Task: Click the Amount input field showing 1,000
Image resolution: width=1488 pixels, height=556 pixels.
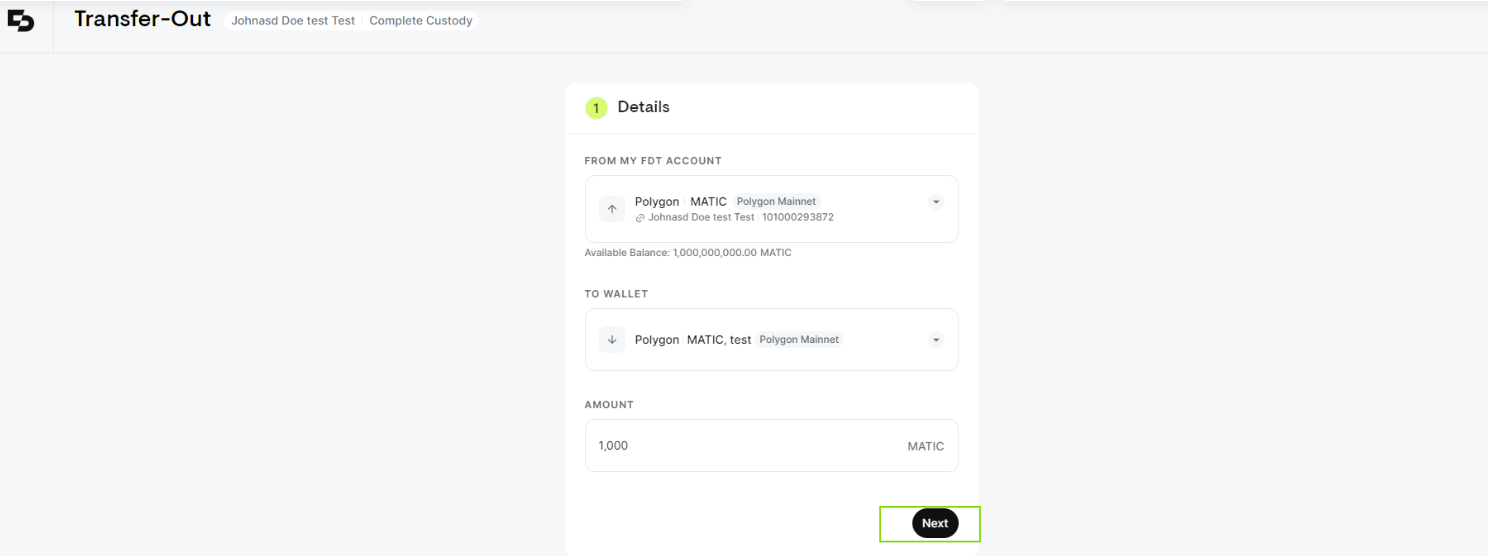Action: (x=771, y=445)
